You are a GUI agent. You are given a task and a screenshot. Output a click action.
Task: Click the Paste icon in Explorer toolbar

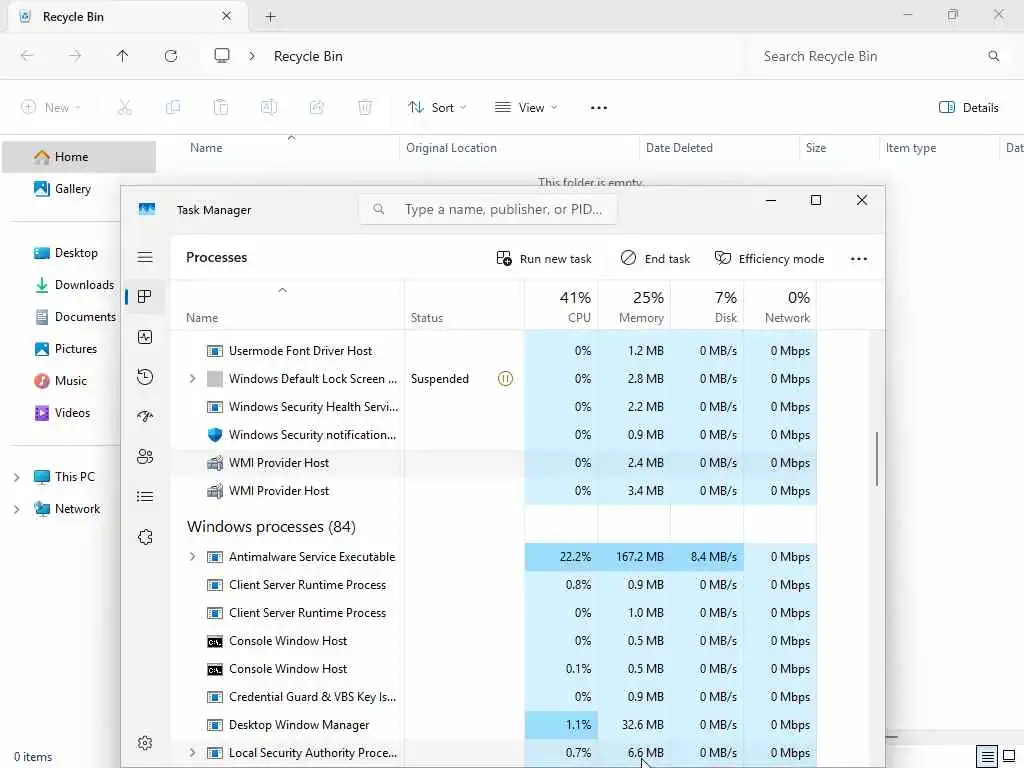pyautogui.click(x=221, y=108)
